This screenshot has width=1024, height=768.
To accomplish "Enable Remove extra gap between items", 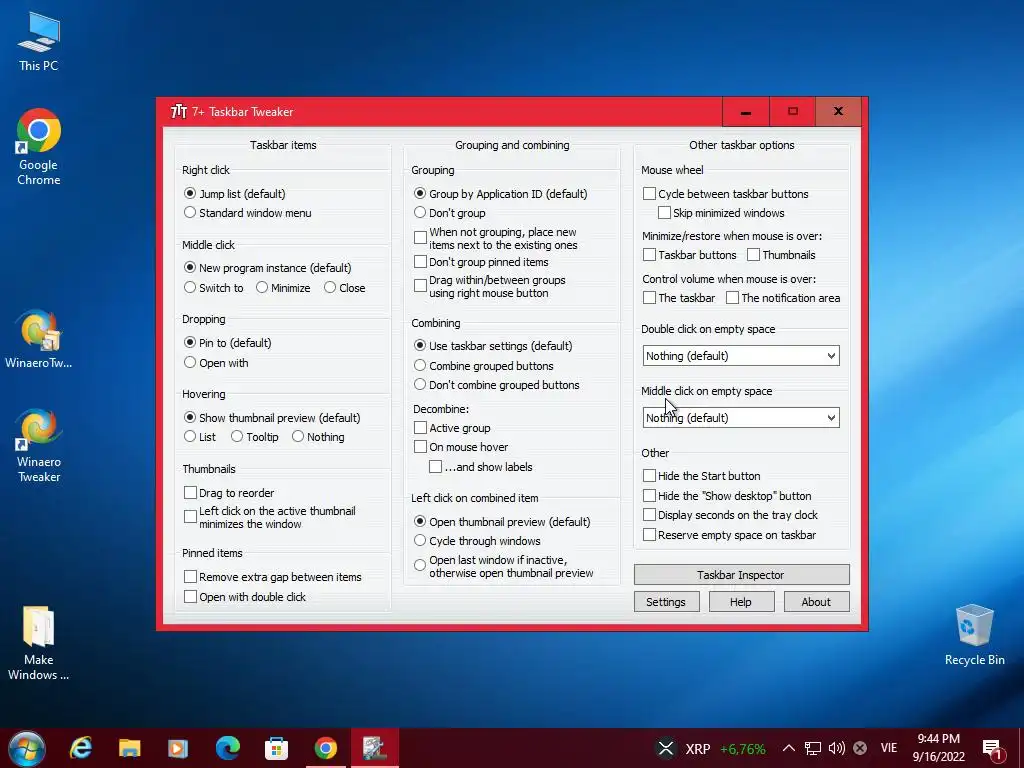I will click(x=273, y=577).
